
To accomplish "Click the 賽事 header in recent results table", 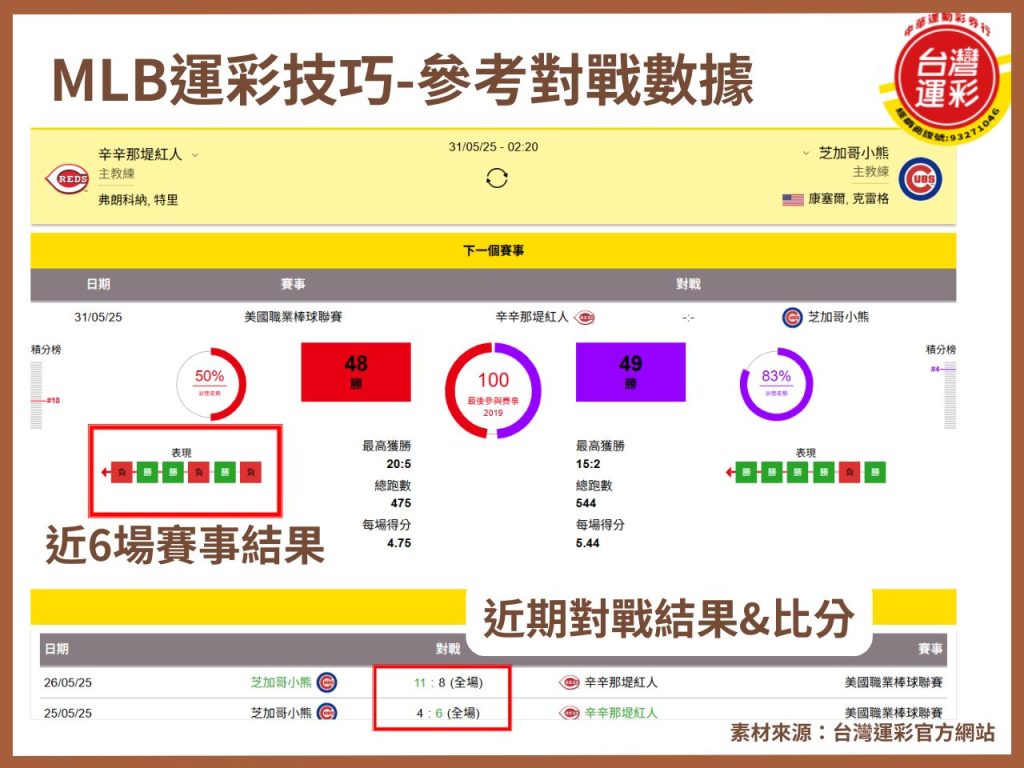I will 931,648.
